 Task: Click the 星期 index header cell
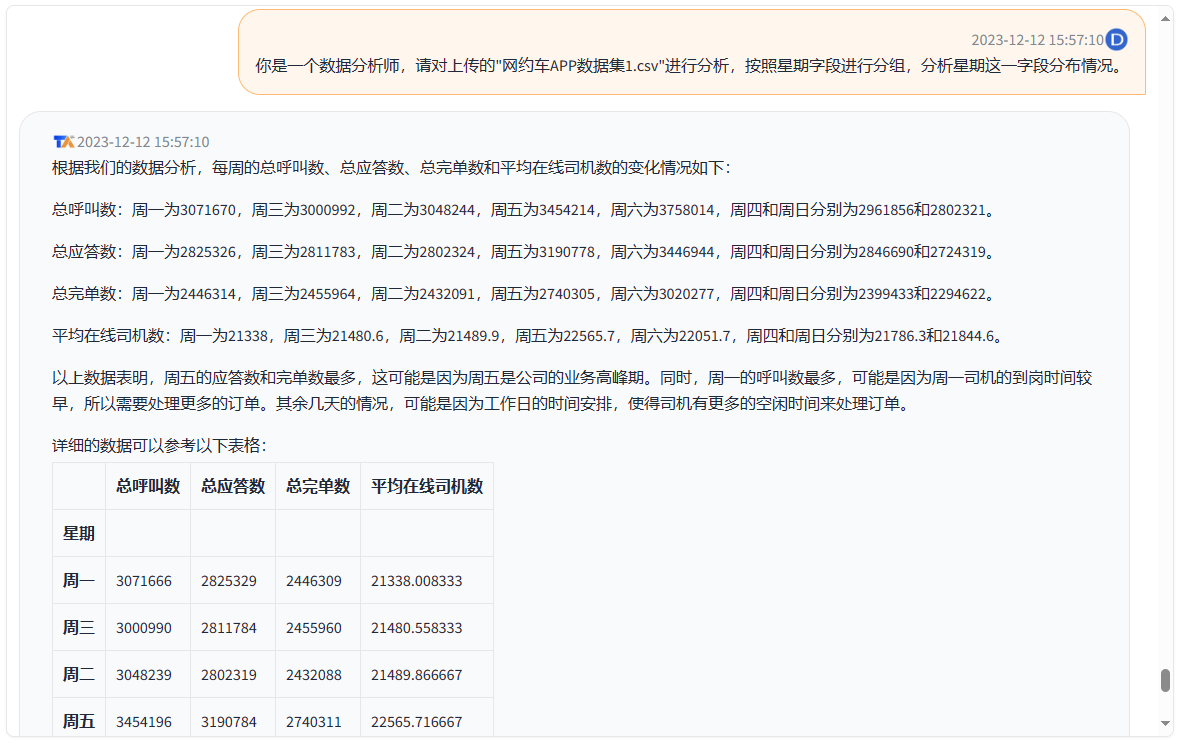click(x=79, y=533)
